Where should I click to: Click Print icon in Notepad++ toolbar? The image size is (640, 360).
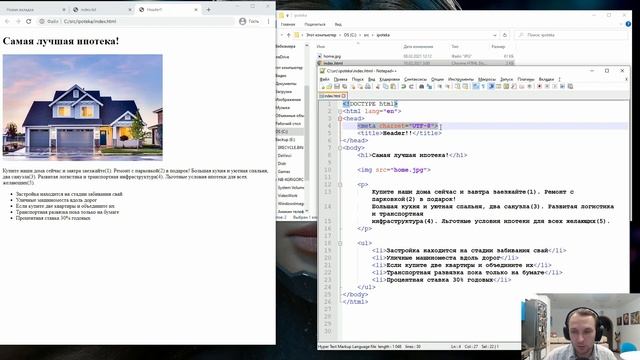pos(368,87)
